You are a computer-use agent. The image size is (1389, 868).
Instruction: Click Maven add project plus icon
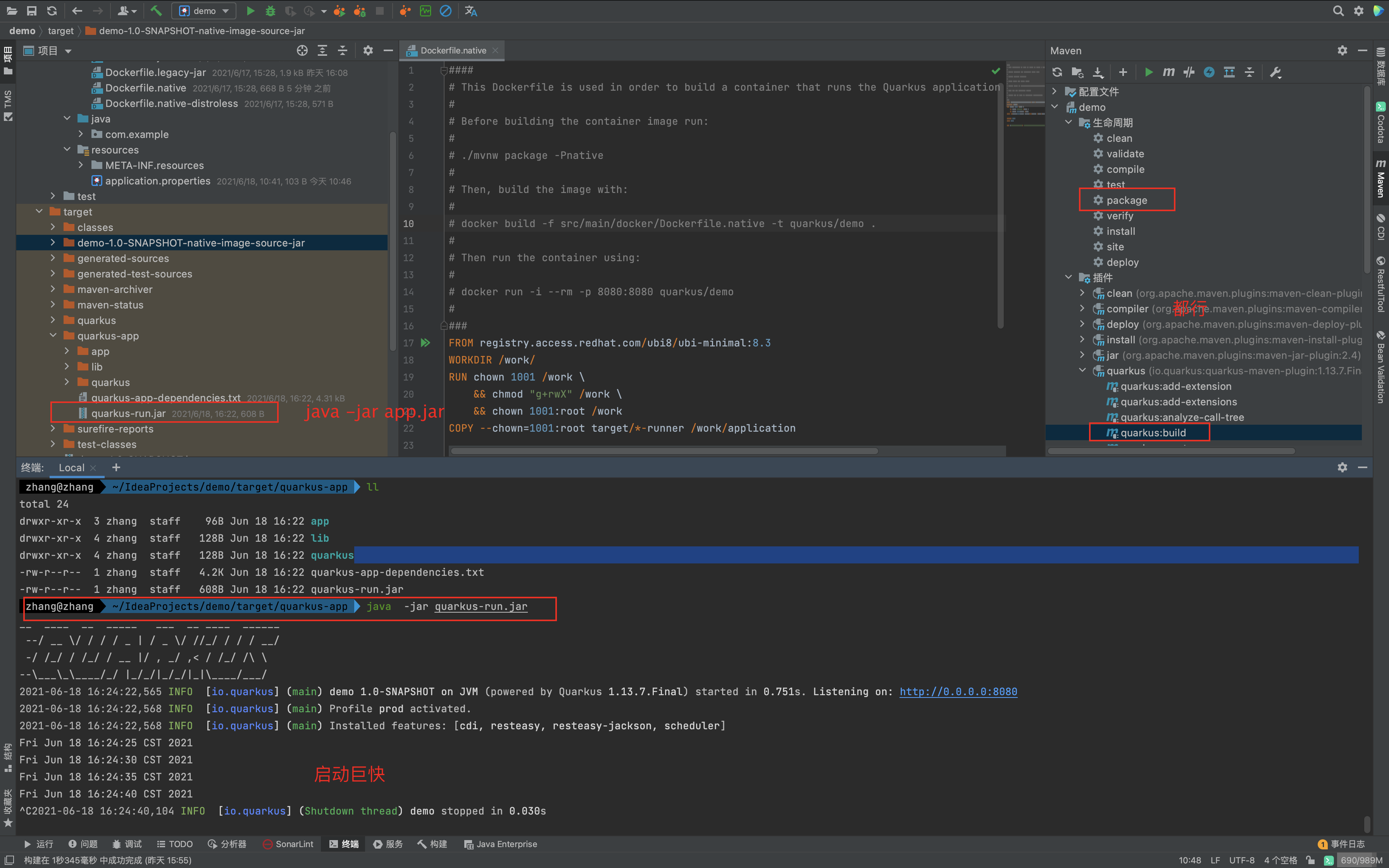(1123, 72)
